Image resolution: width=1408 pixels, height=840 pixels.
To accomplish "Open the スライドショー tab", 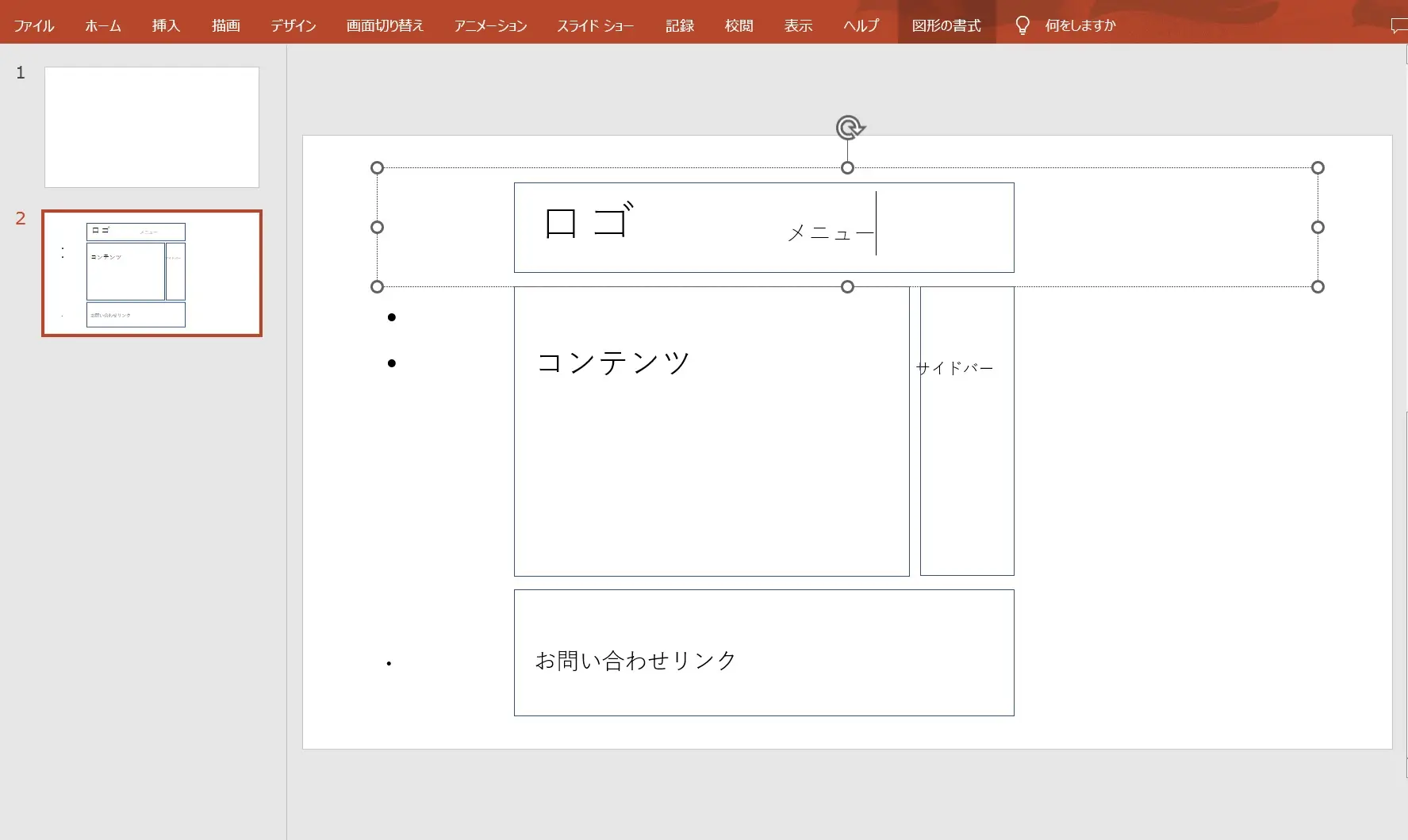I will [594, 25].
